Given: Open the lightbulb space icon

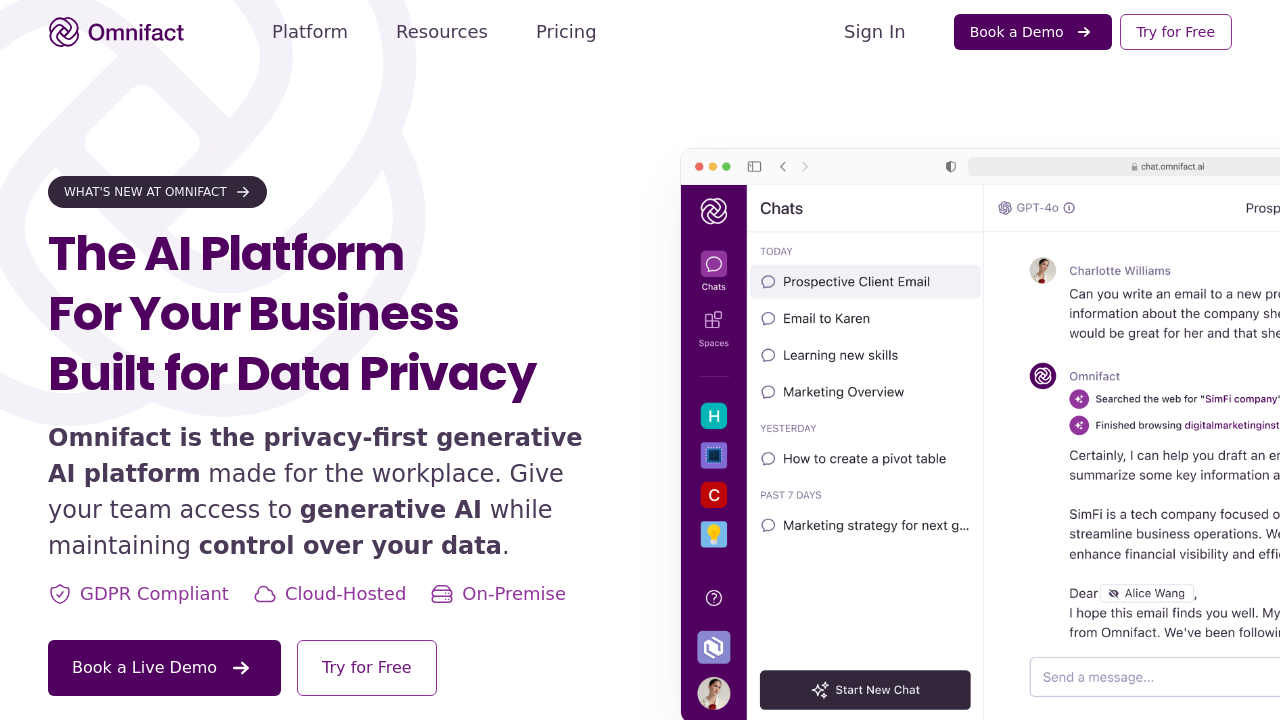Looking at the screenshot, I should pos(714,534).
